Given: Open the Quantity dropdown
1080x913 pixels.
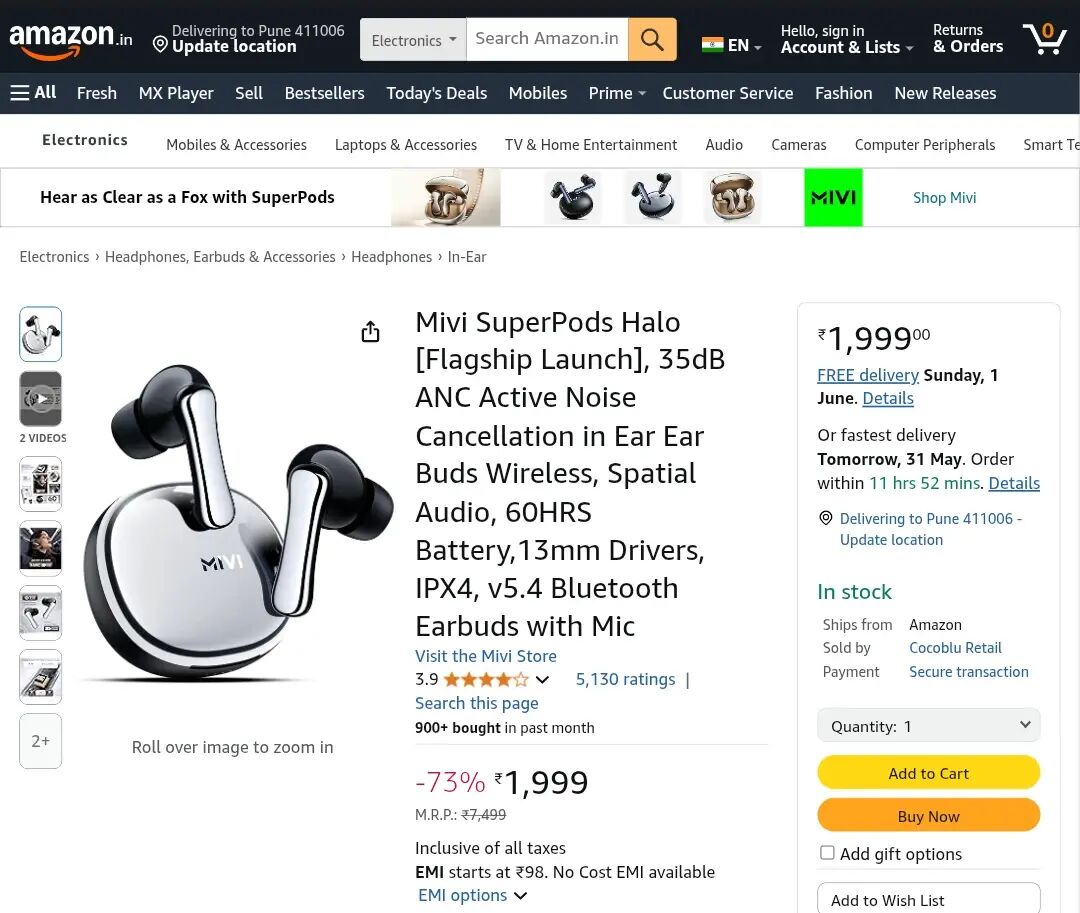Looking at the screenshot, I should coord(928,726).
